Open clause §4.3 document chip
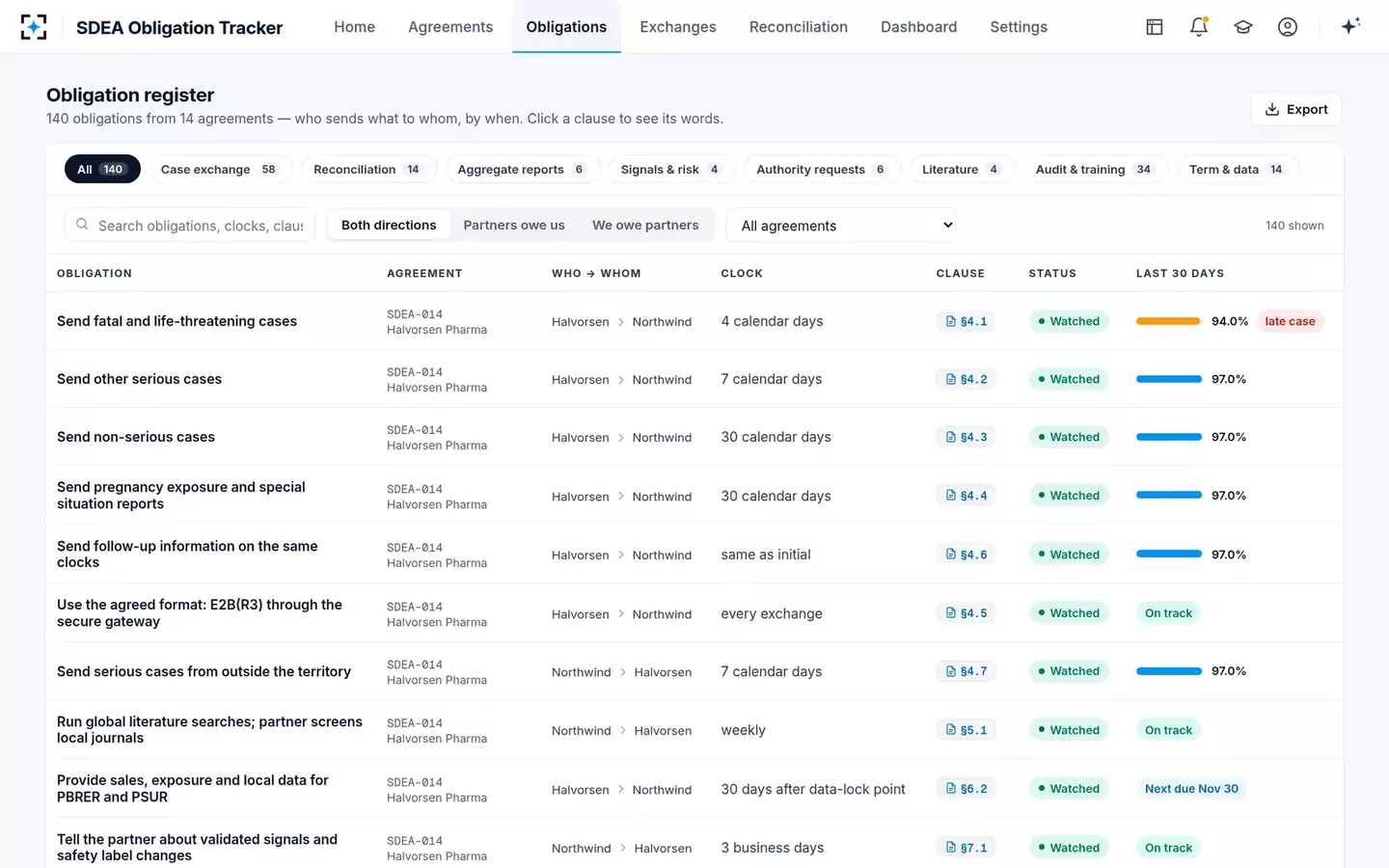 pyautogui.click(x=967, y=437)
